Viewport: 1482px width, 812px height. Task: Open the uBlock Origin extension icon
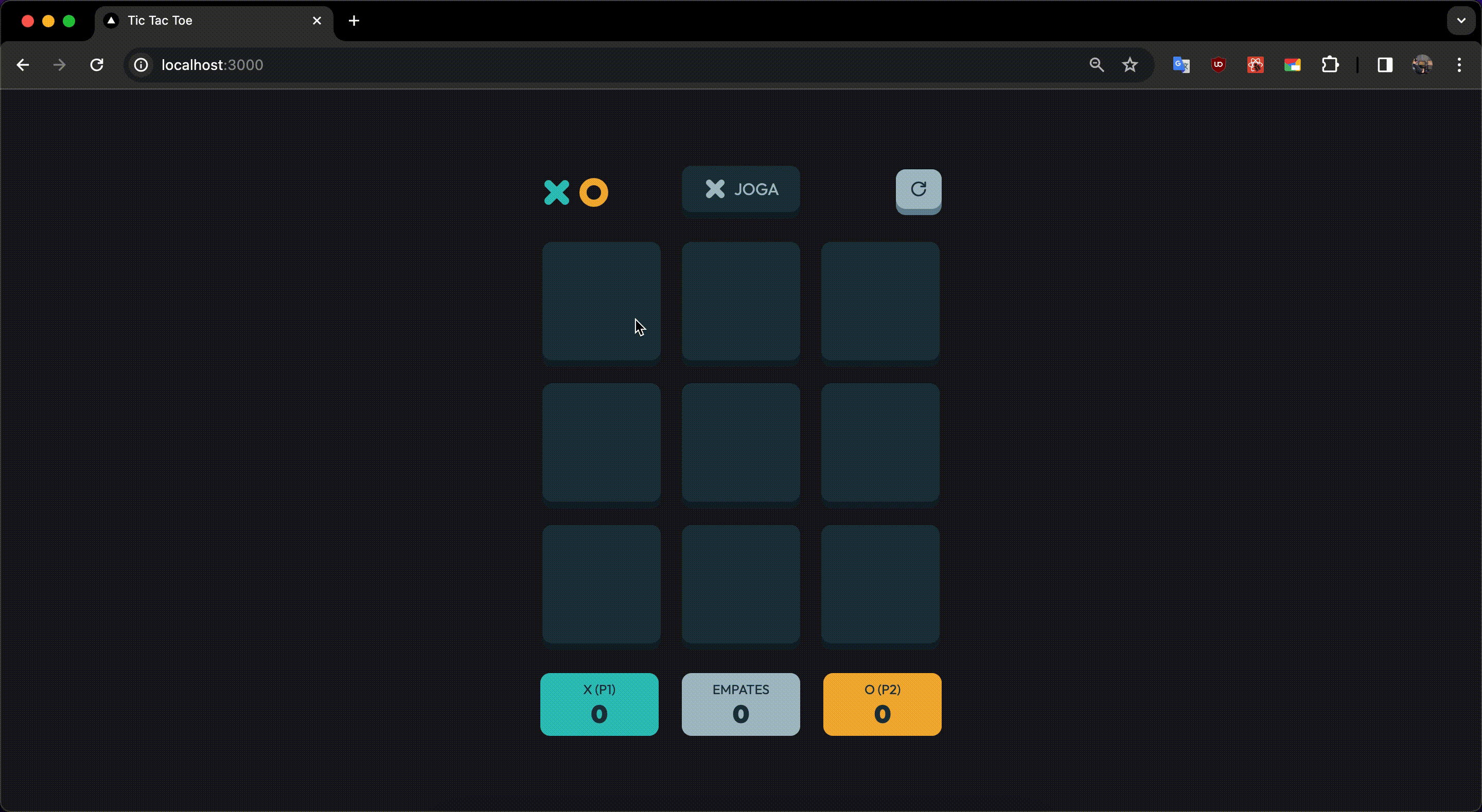pyautogui.click(x=1218, y=65)
